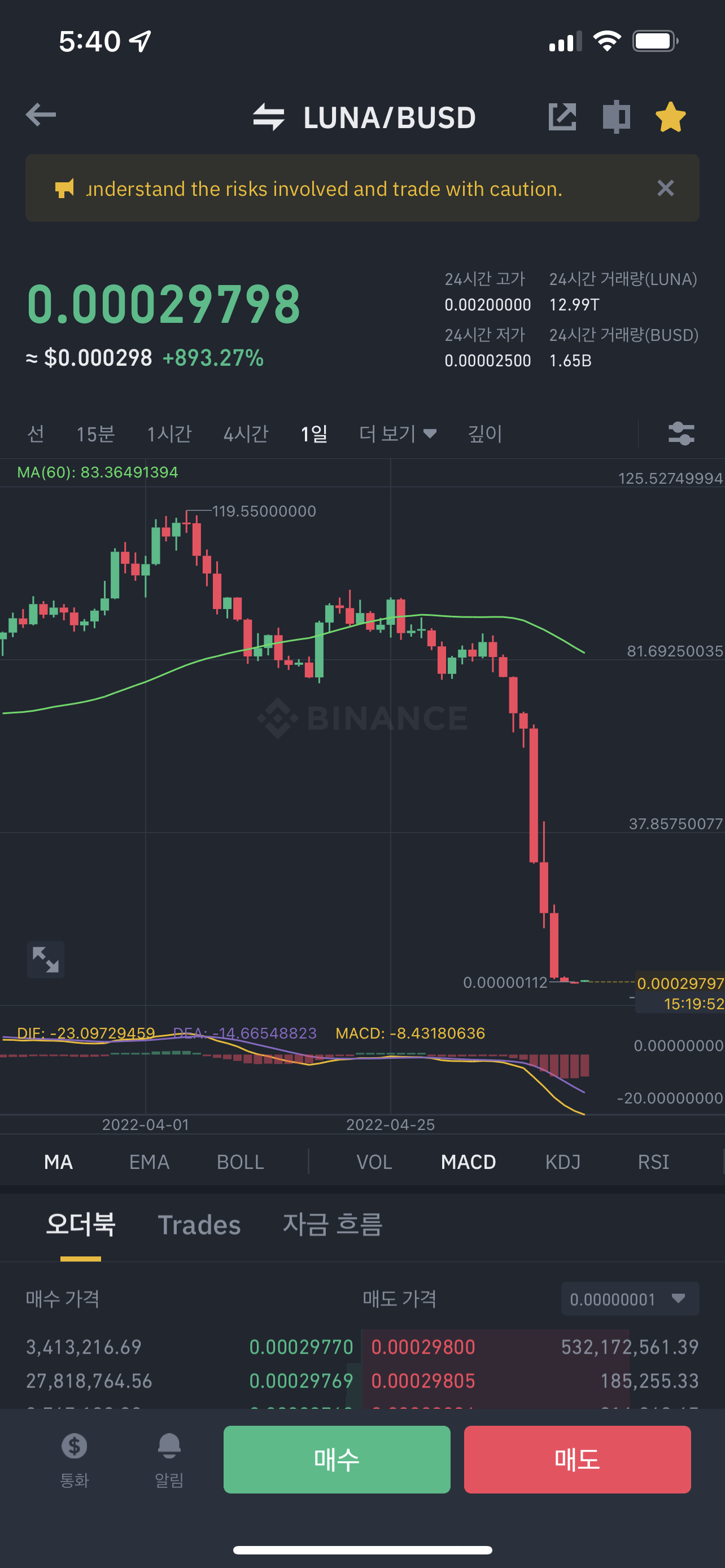Image resolution: width=725 pixels, height=1568 pixels.
Task: Tap the +893.27% change value
Action: point(213,358)
